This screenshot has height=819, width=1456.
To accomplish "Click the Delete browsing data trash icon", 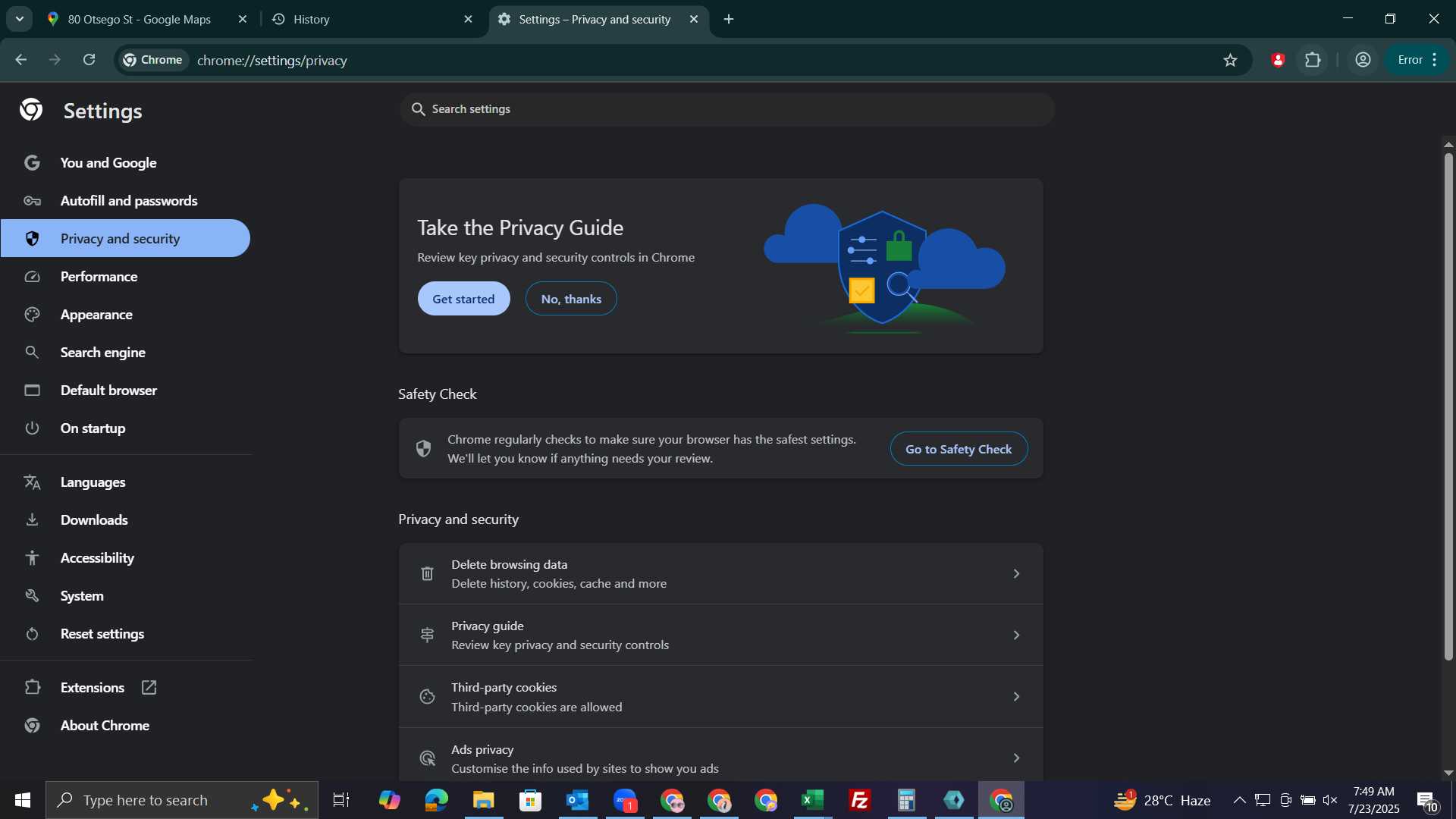I will 427,574.
